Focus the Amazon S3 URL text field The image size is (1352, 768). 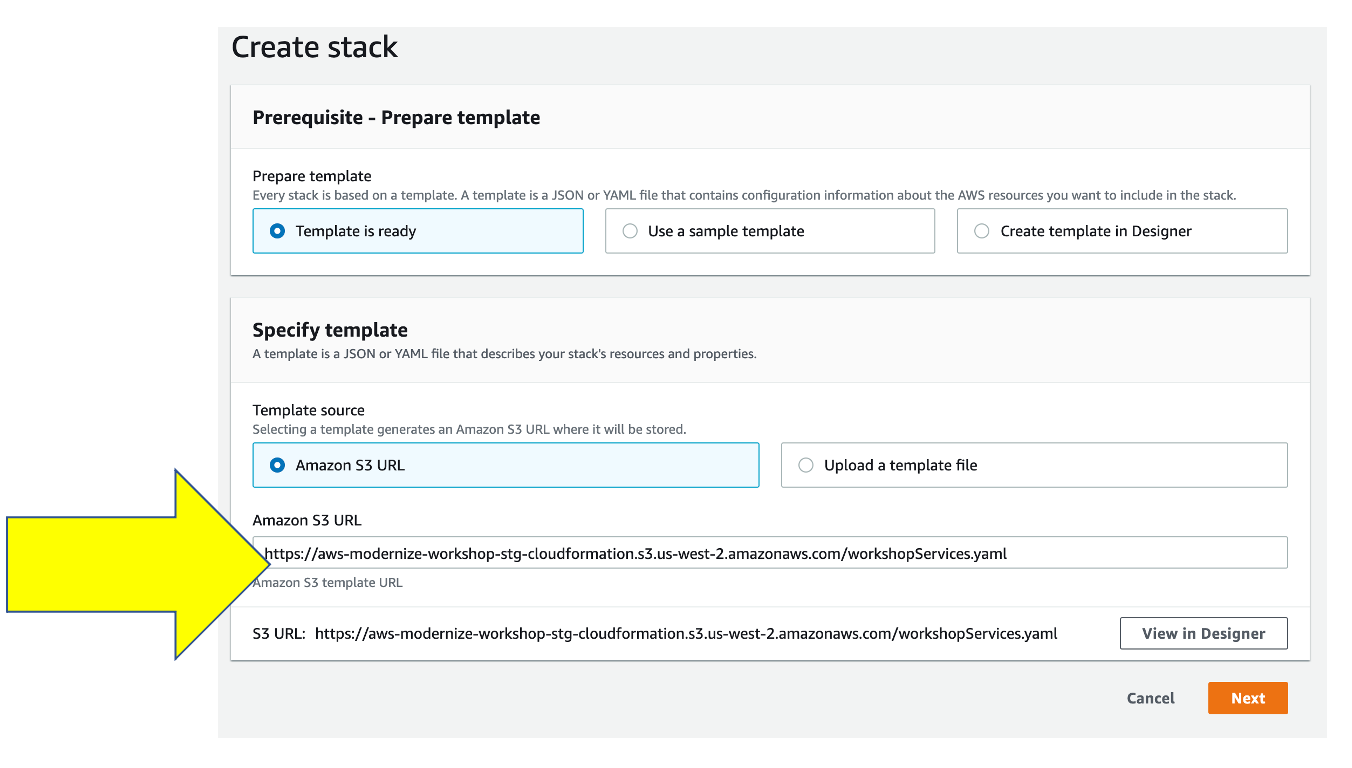(770, 553)
